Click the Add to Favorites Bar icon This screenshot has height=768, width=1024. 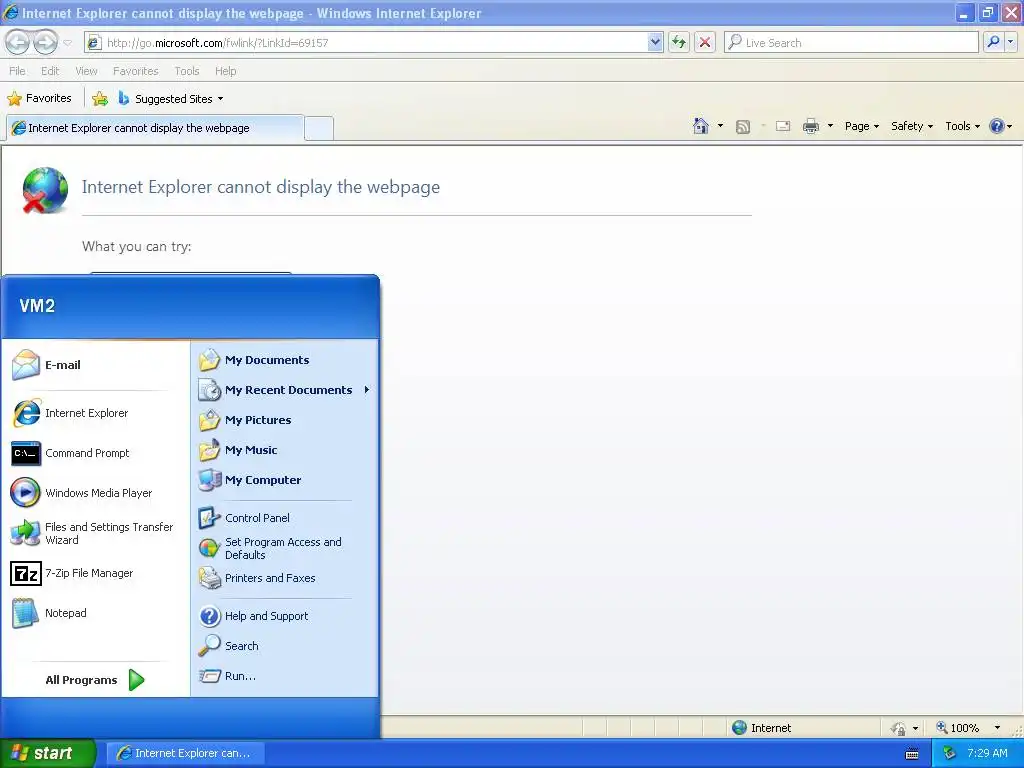pos(100,99)
